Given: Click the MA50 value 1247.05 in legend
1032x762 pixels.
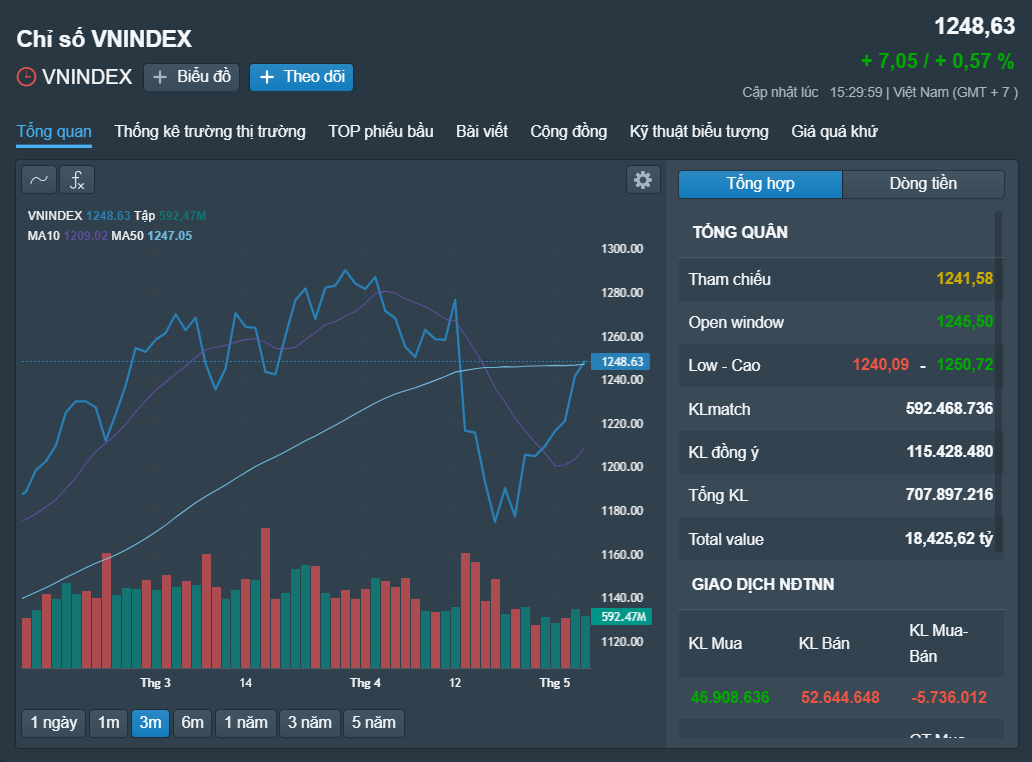Looking at the screenshot, I should point(170,236).
